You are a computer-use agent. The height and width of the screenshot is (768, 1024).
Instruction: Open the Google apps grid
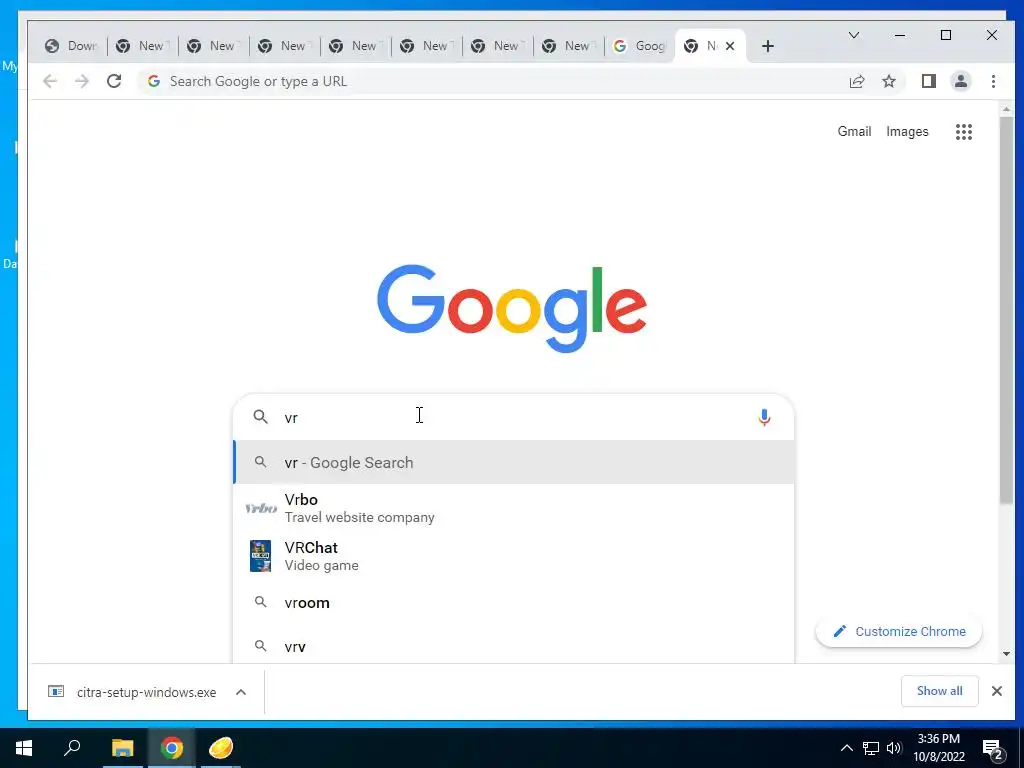coord(964,132)
